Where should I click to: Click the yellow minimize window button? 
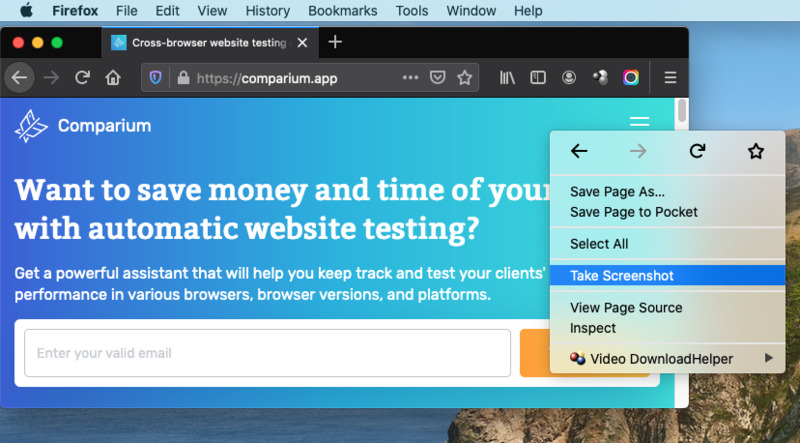click(38, 42)
